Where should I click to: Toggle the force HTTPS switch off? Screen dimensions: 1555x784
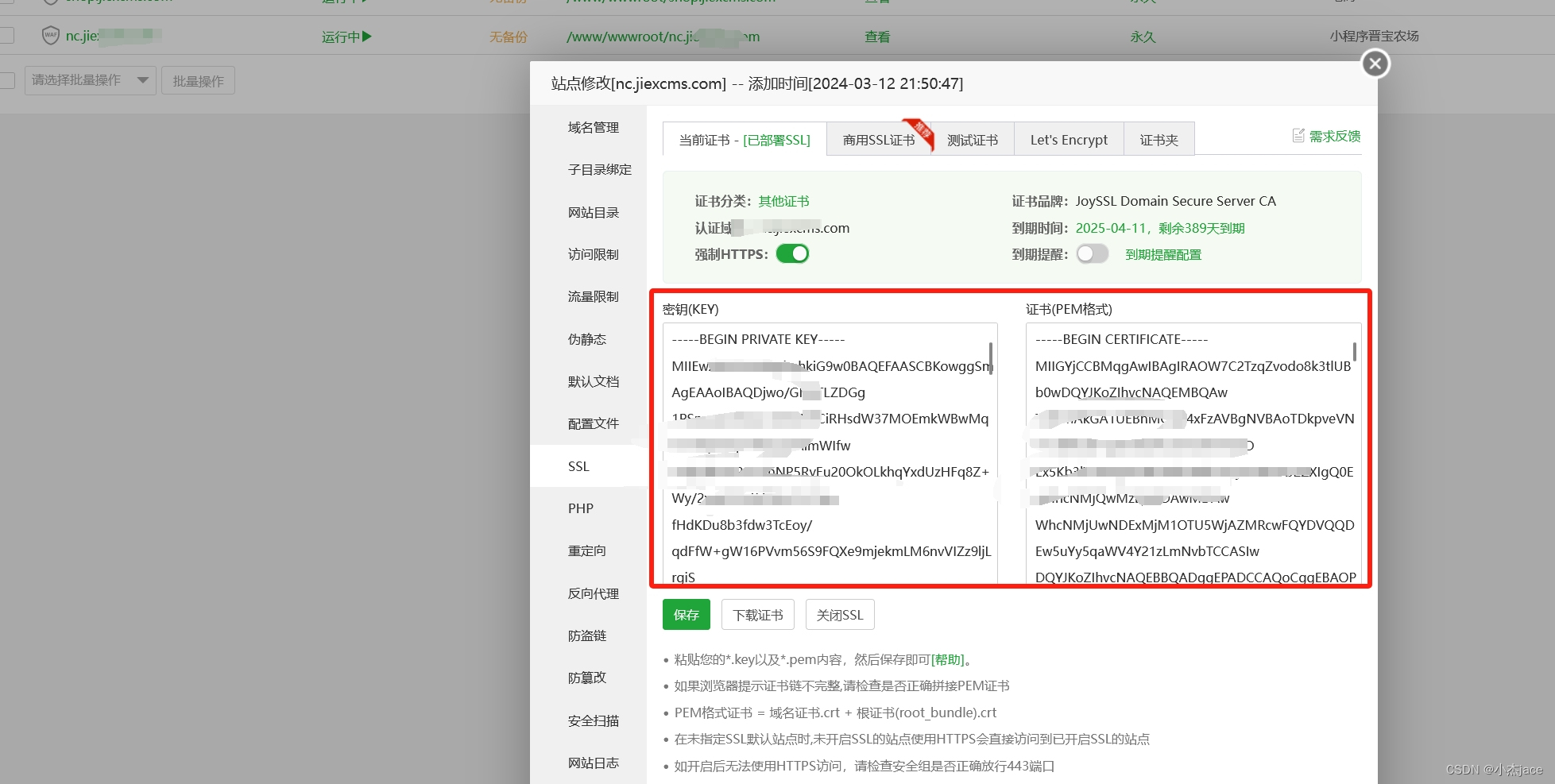pos(792,254)
